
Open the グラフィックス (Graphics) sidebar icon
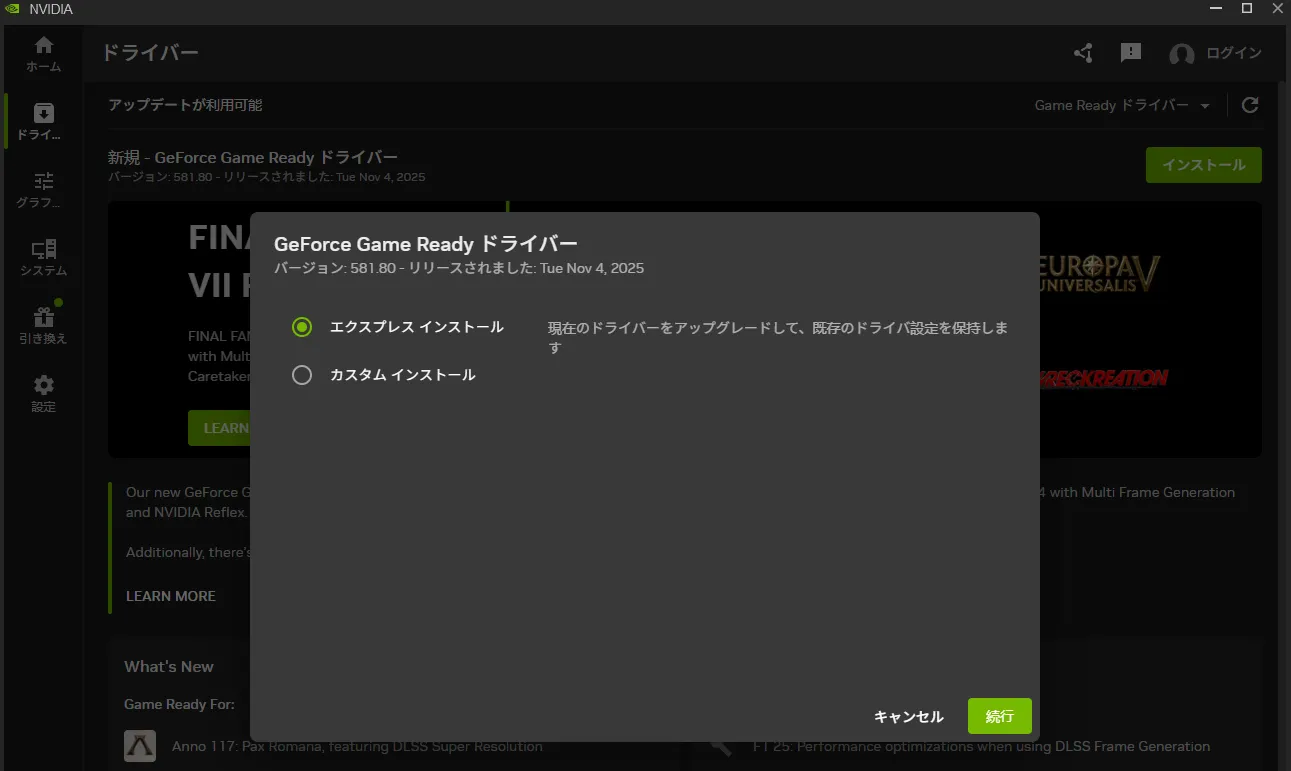coord(43,189)
